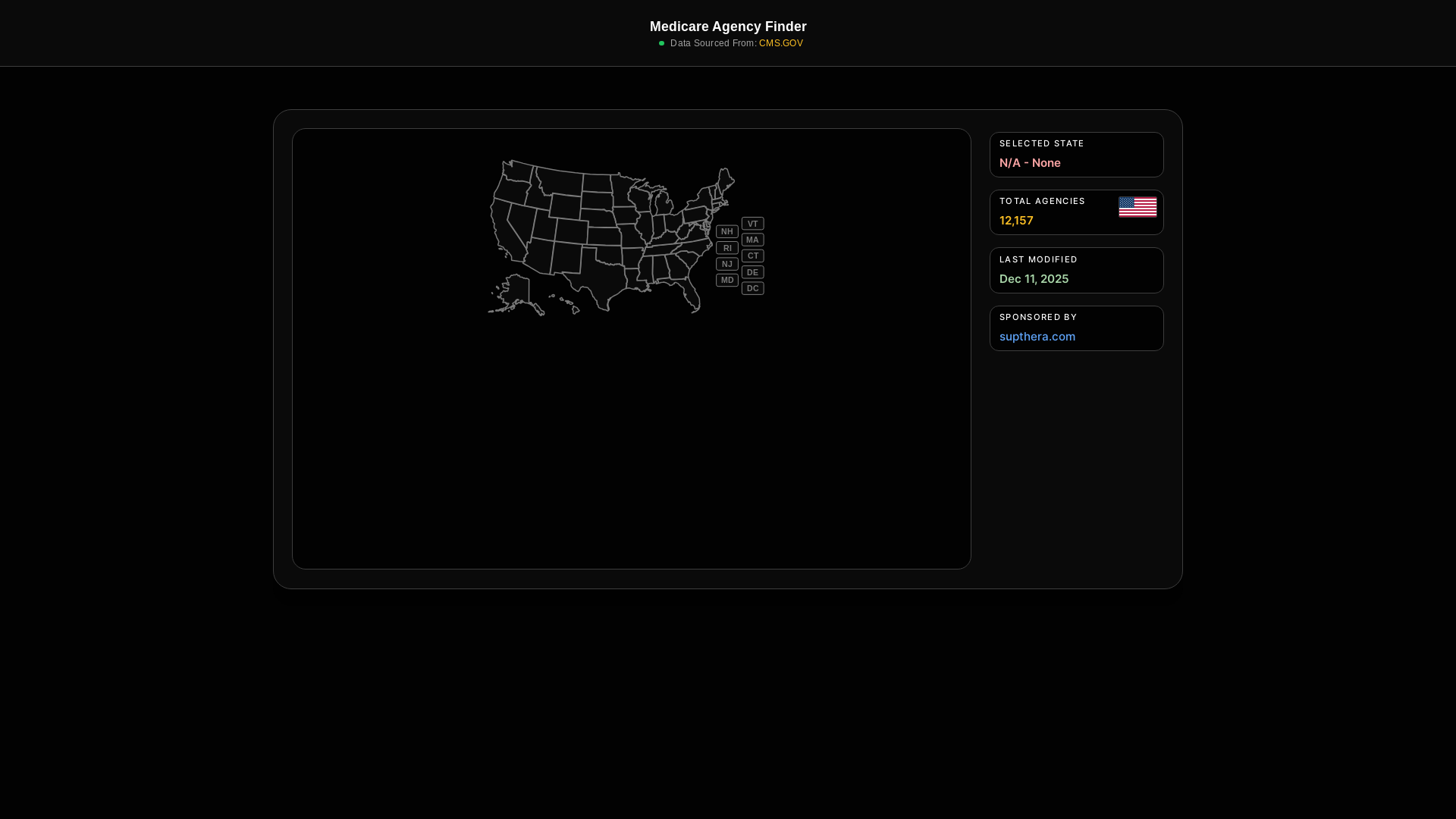Select the VT state button

click(753, 224)
